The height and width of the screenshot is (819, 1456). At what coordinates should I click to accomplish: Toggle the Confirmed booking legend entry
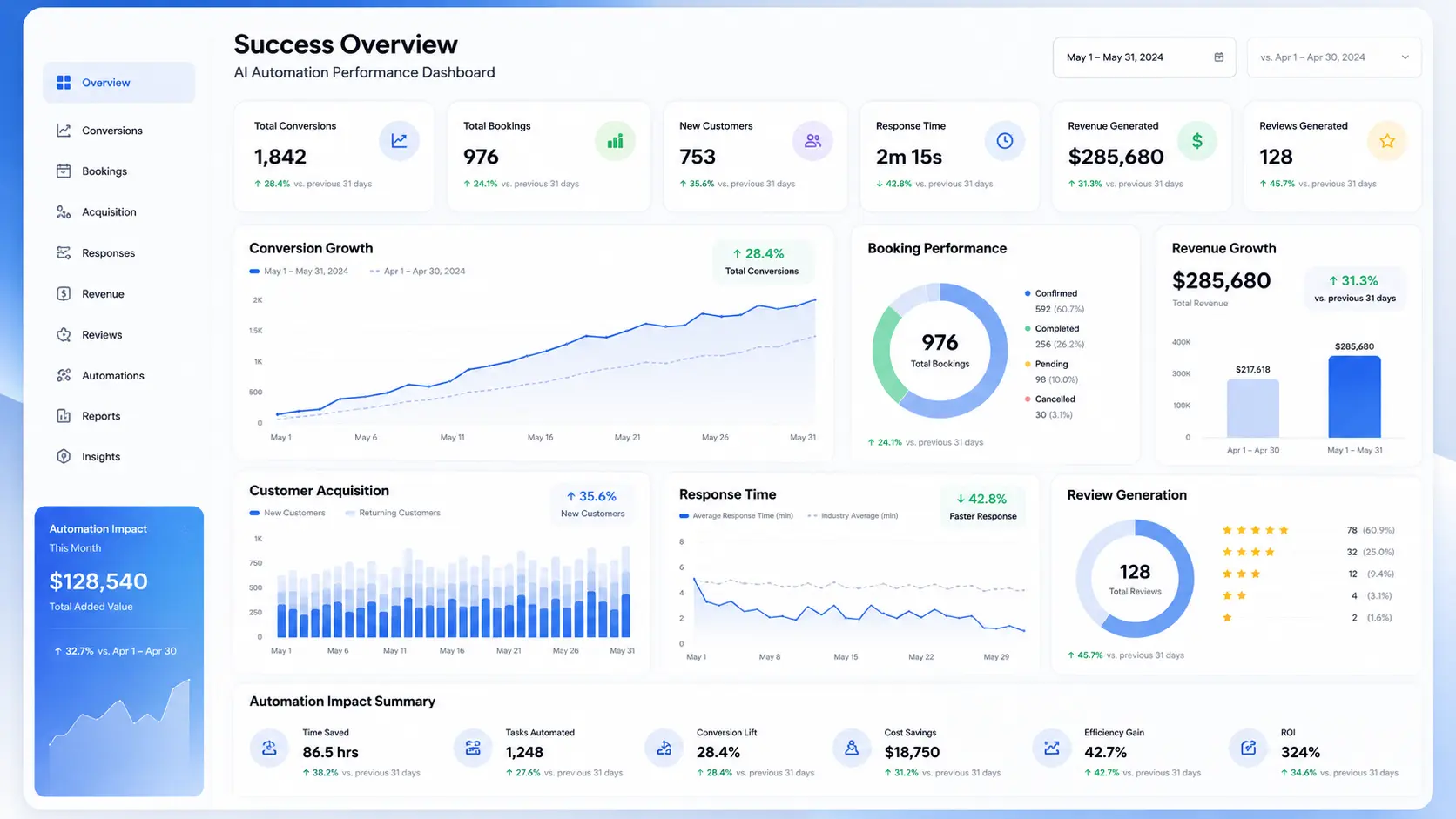1055,301
